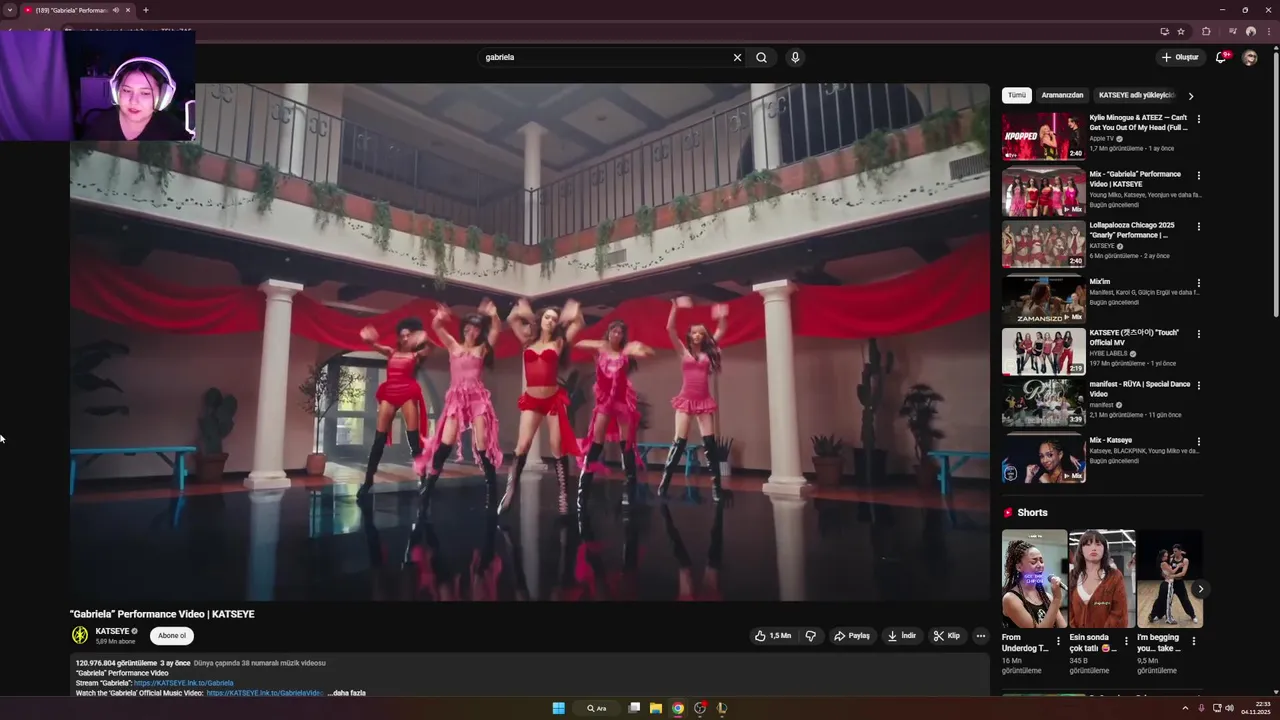Screen dimensions: 1280x720
Task: Click the video player to pause
Action: click(x=530, y=342)
